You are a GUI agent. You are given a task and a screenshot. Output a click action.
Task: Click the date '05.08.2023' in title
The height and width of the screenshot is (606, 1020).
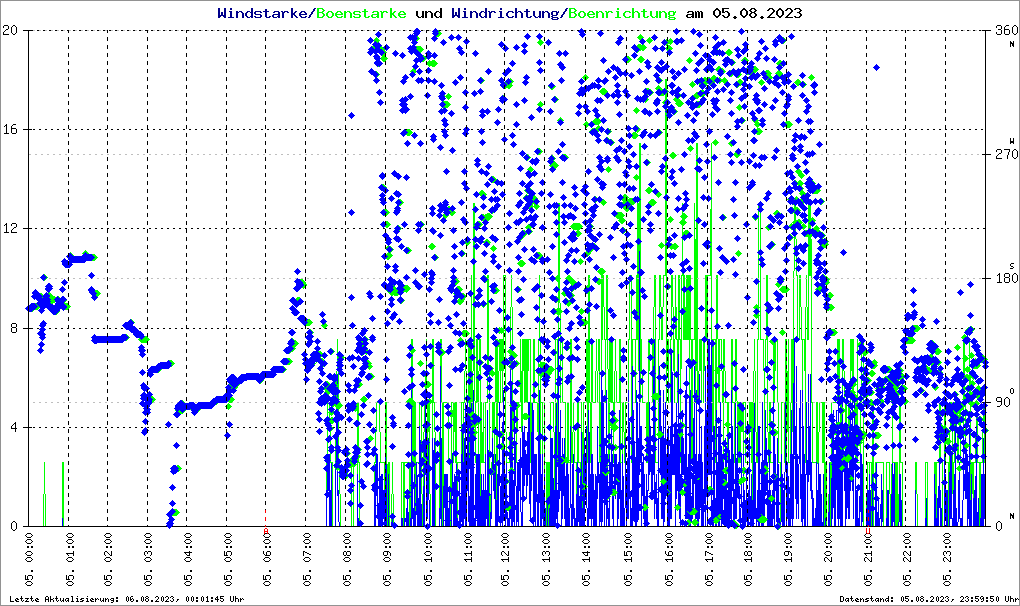[757, 13]
